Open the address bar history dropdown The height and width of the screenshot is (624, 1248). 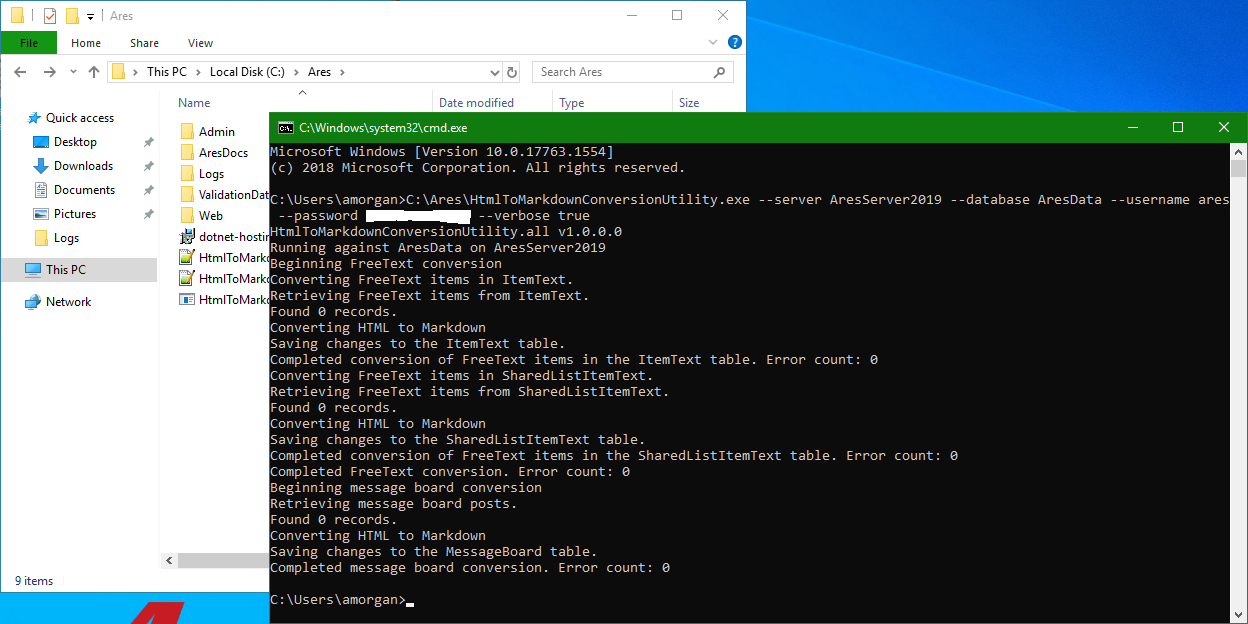(493, 72)
